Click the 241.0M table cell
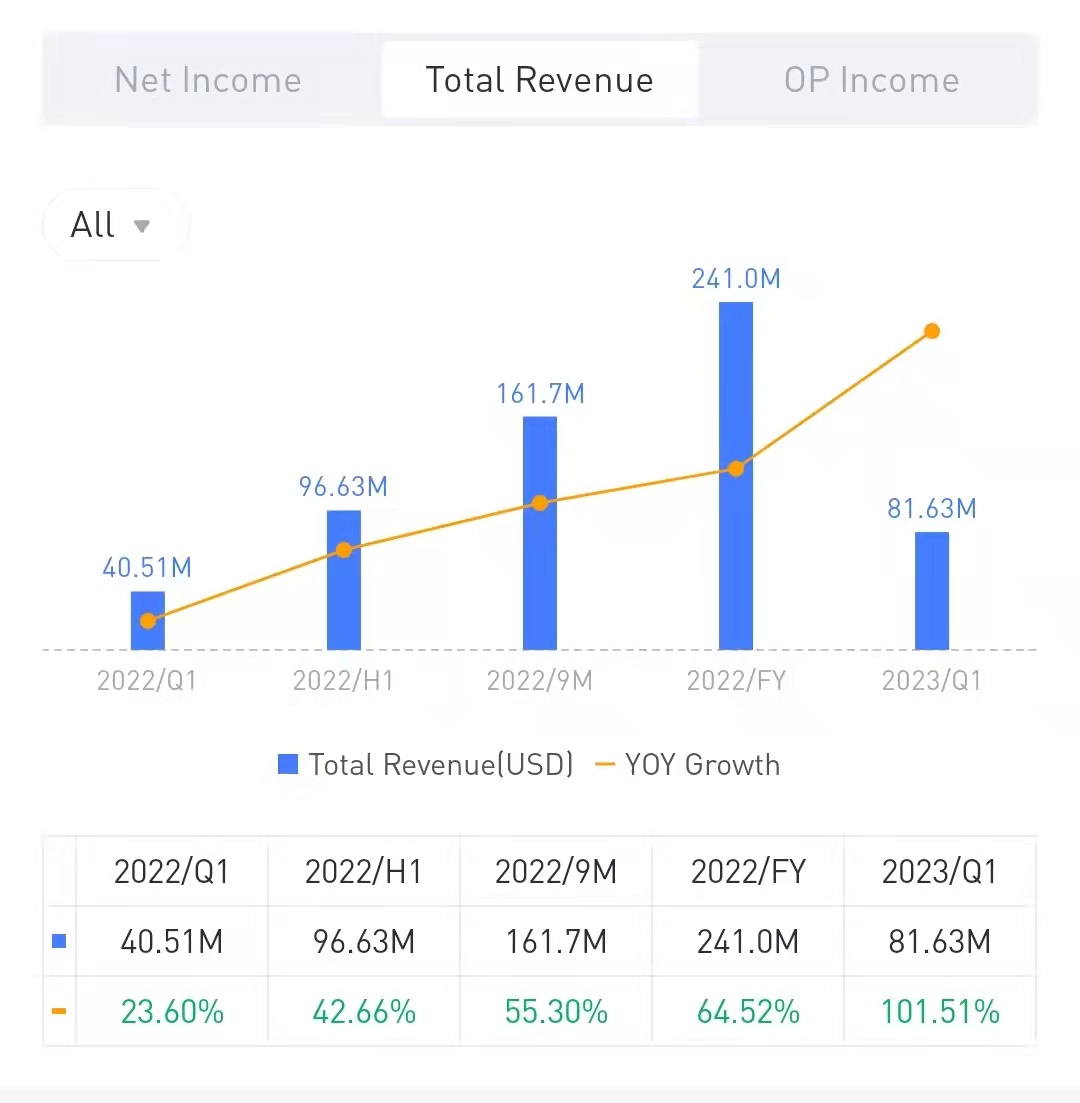Screen dimensions: 1080x1103 click(748, 941)
